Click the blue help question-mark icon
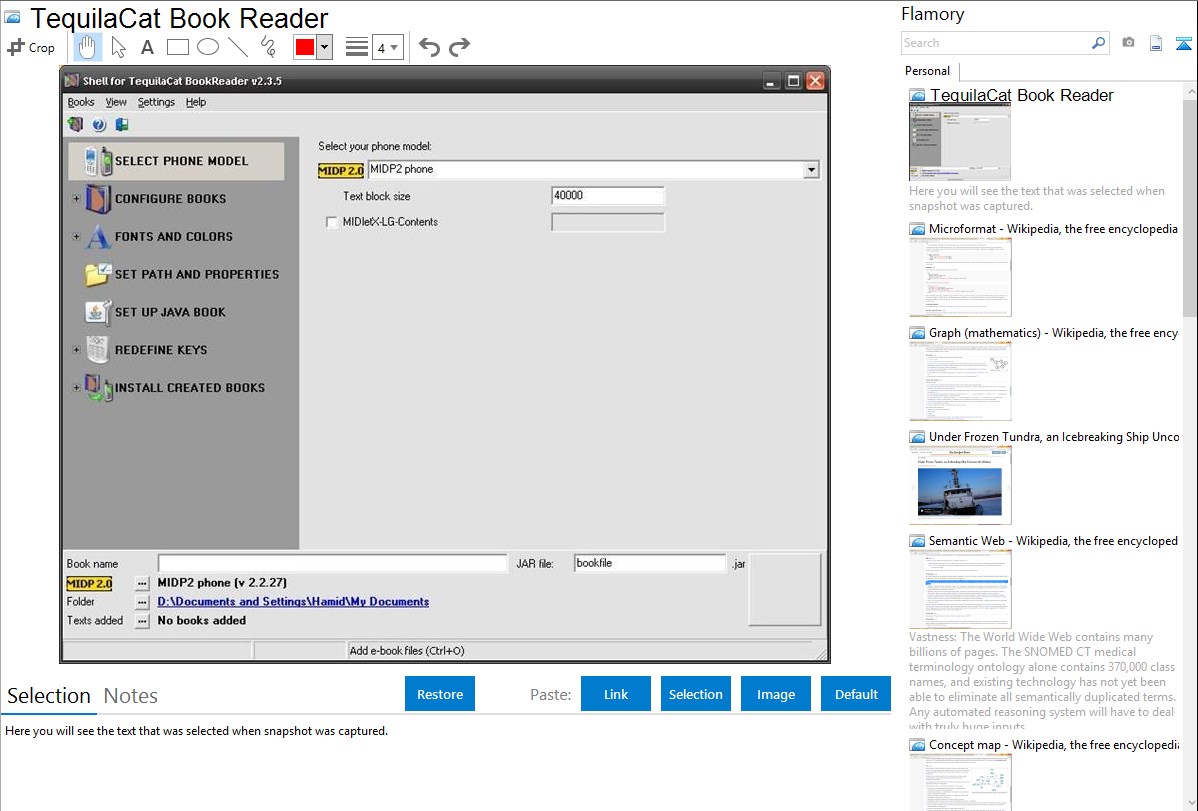Image resolution: width=1198 pixels, height=811 pixels. click(99, 124)
